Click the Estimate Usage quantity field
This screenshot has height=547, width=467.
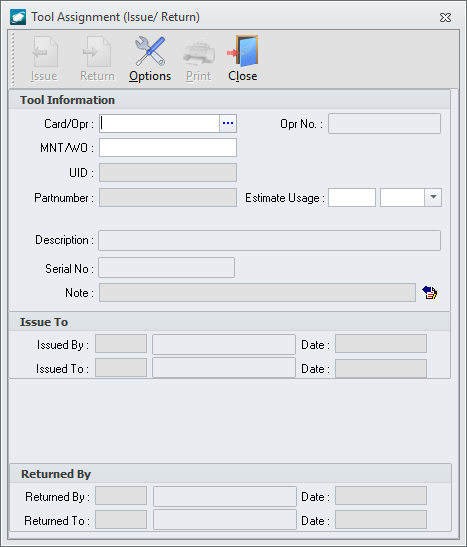click(x=352, y=197)
